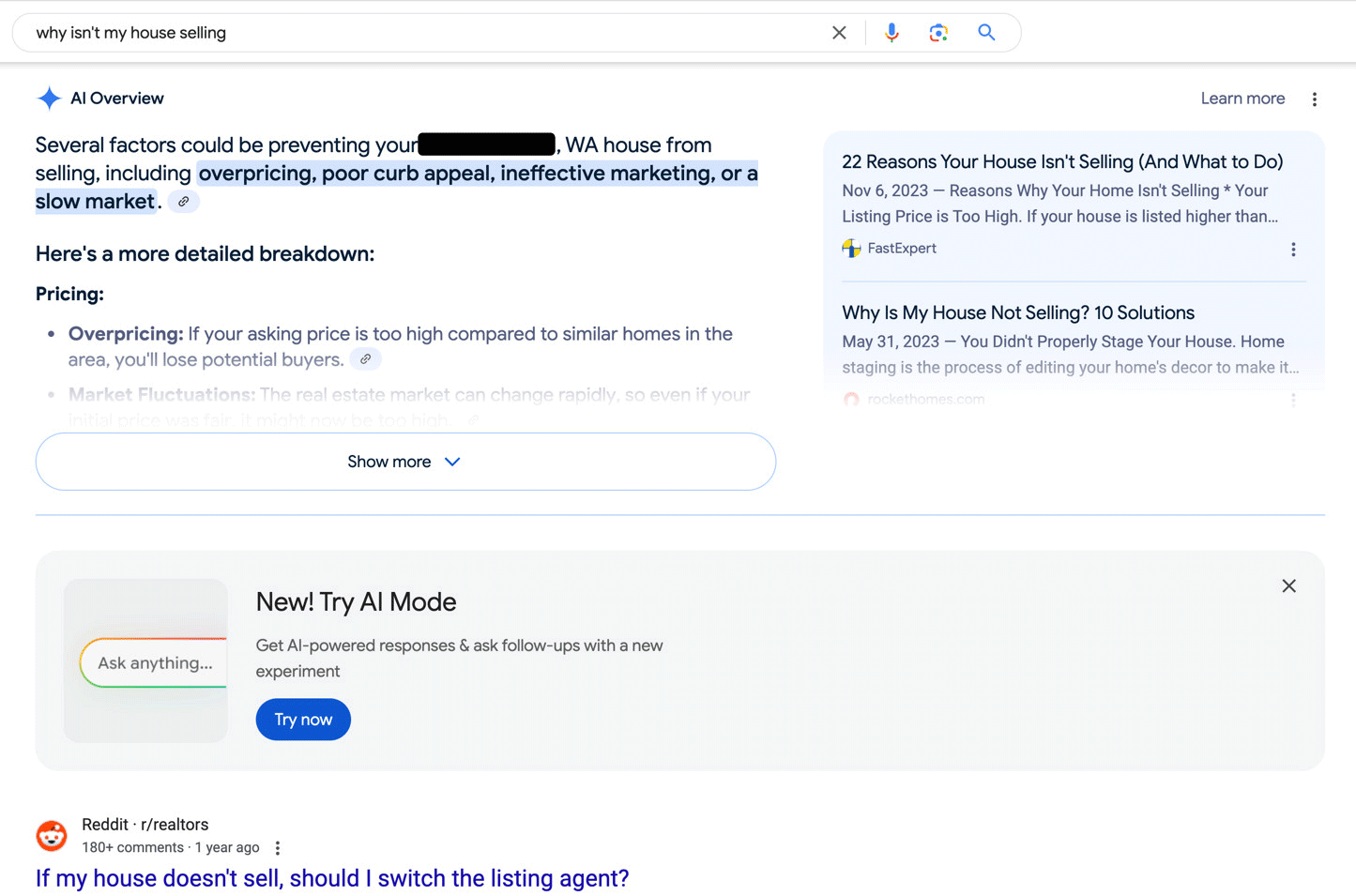Open '22 Reasons Your House Isn't Selling' result

pyautogui.click(x=1062, y=160)
